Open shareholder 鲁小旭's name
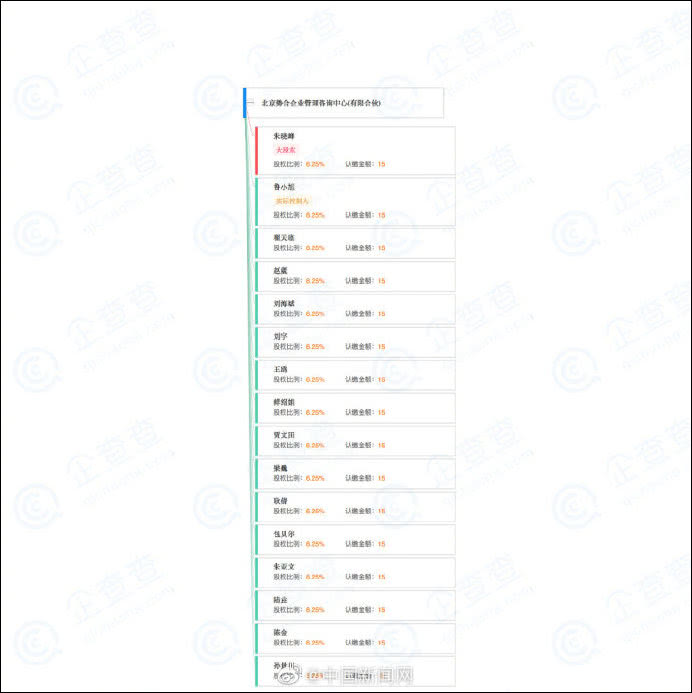692x693 pixels. click(x=284, y=187)
